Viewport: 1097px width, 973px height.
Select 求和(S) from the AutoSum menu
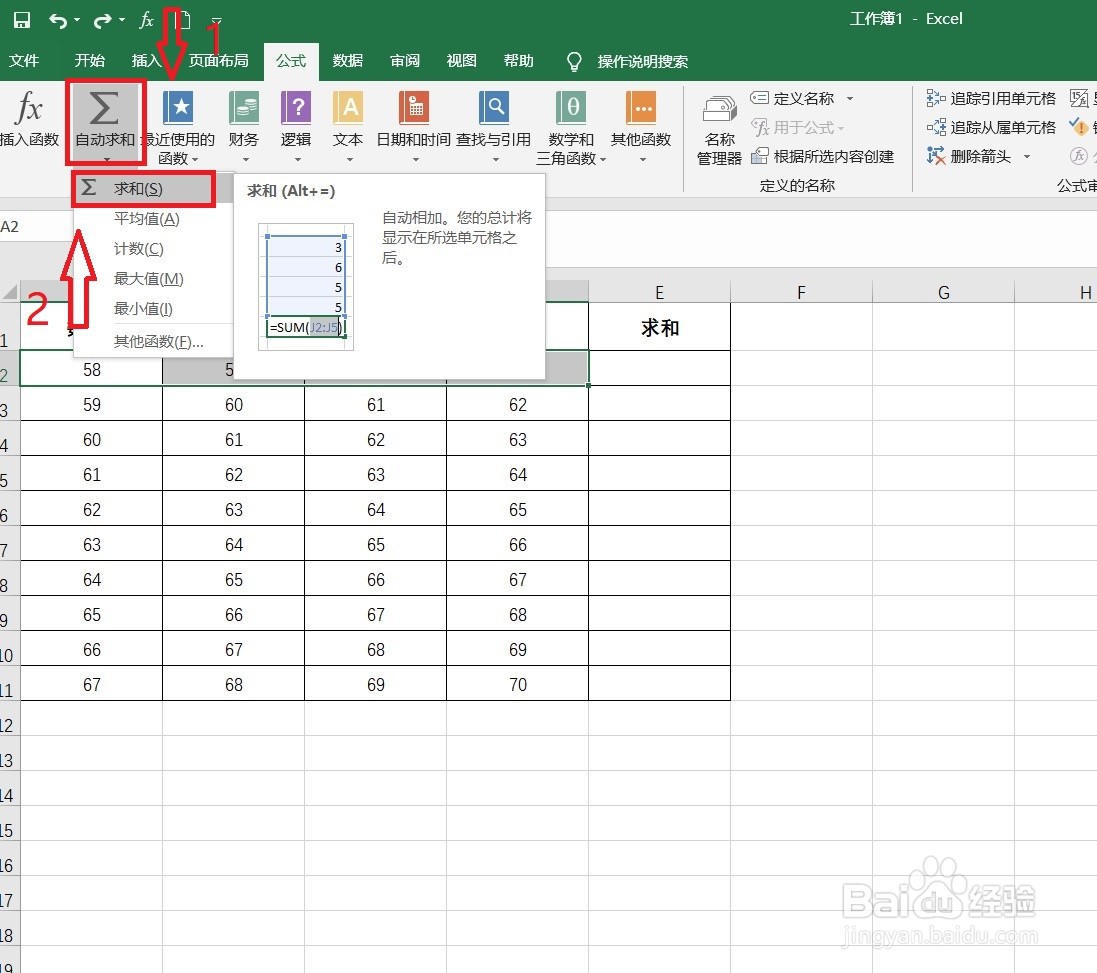pyautogui.click(x=143, y=188)
